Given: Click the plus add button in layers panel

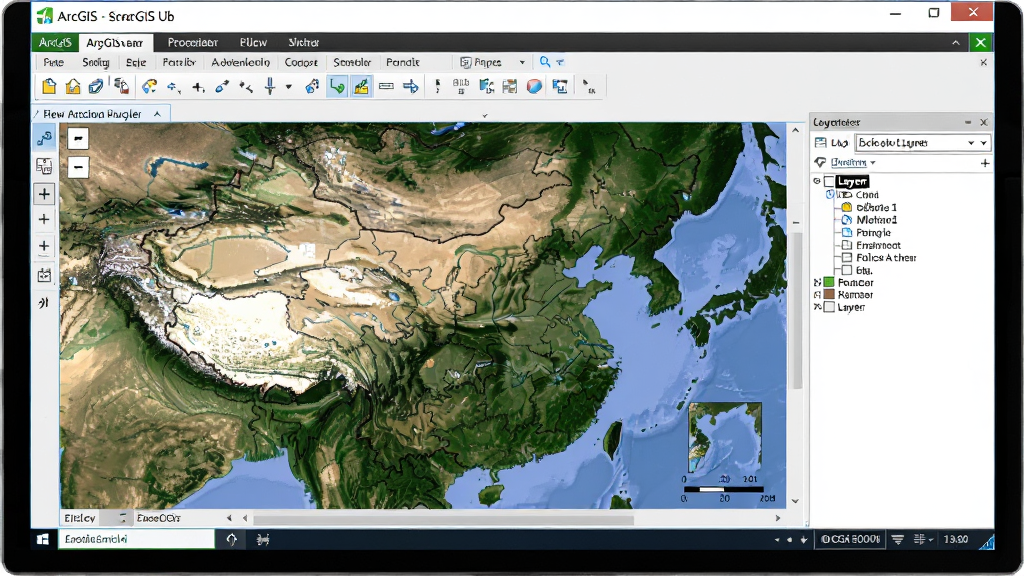Looking at the screenshot, I should tap(985, 163).
